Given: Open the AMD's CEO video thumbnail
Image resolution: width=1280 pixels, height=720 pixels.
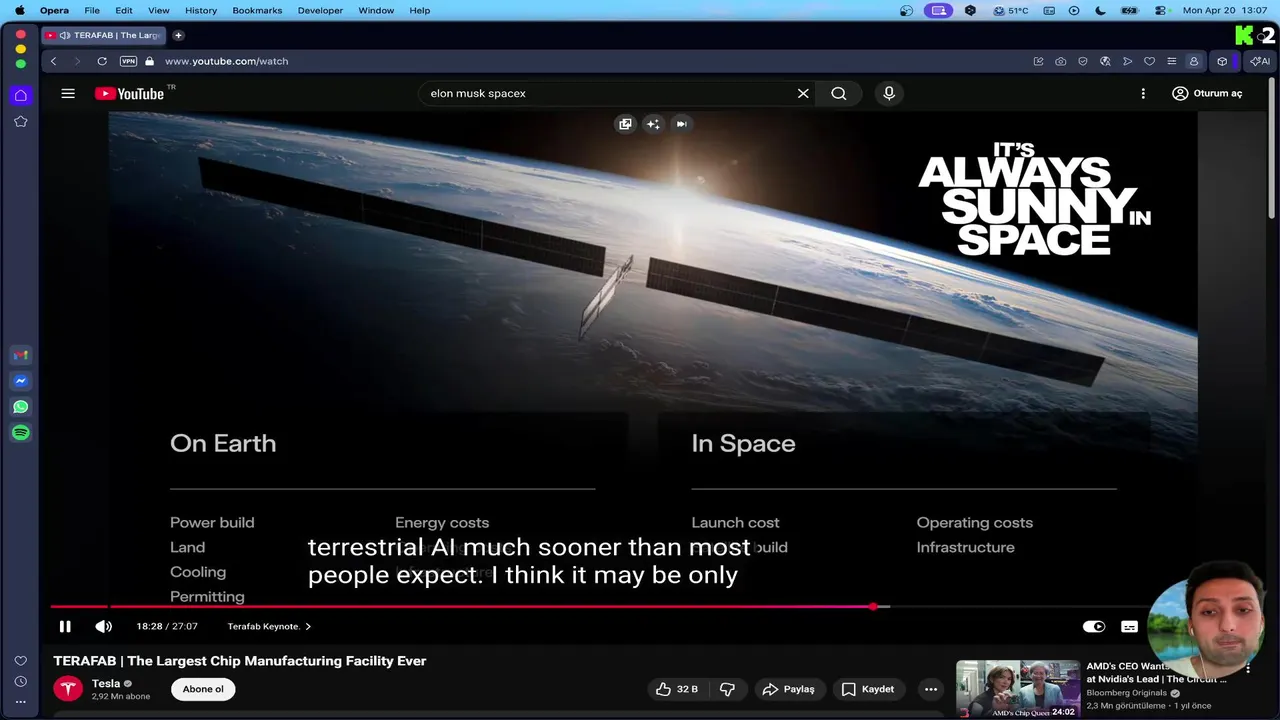Looking at the screenshot, I should [x=1017, y=689].
